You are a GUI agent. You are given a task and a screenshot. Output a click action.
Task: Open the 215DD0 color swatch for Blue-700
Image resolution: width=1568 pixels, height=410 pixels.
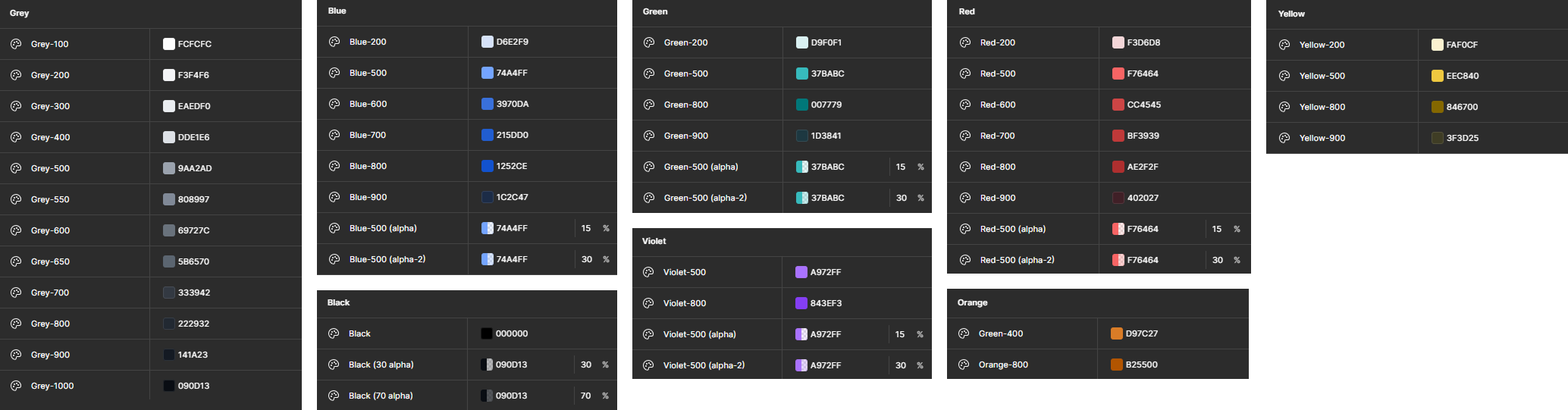point(488,135)
